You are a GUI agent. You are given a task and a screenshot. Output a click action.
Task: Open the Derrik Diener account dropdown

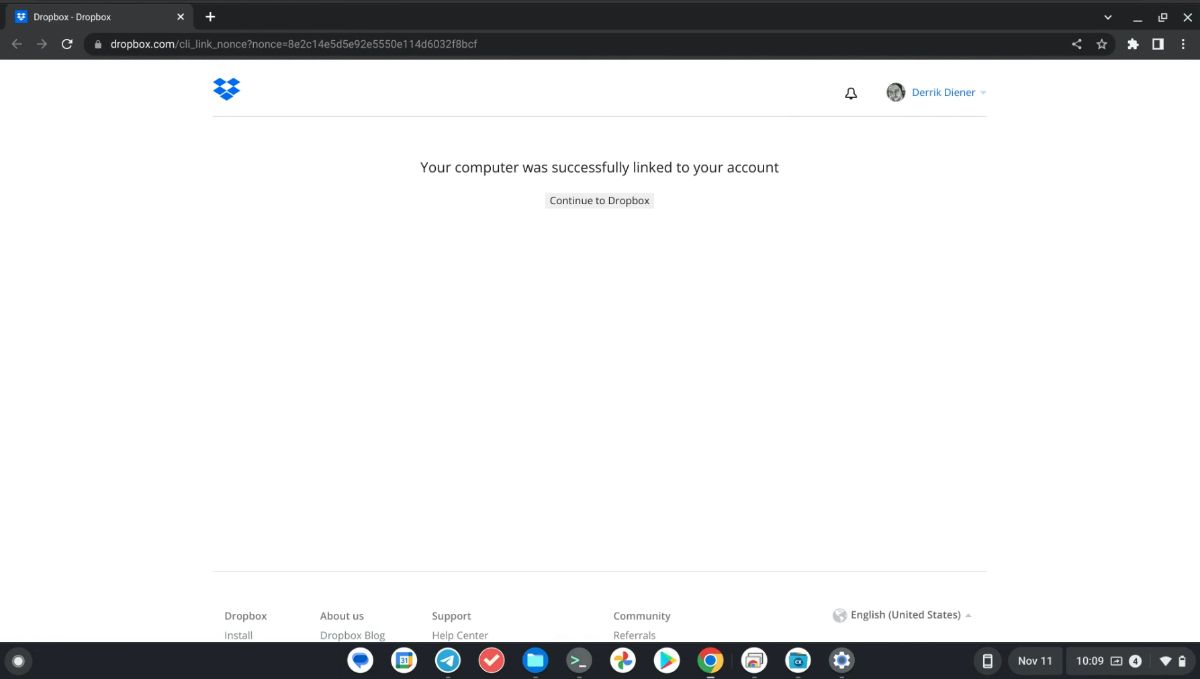point(941,92)
